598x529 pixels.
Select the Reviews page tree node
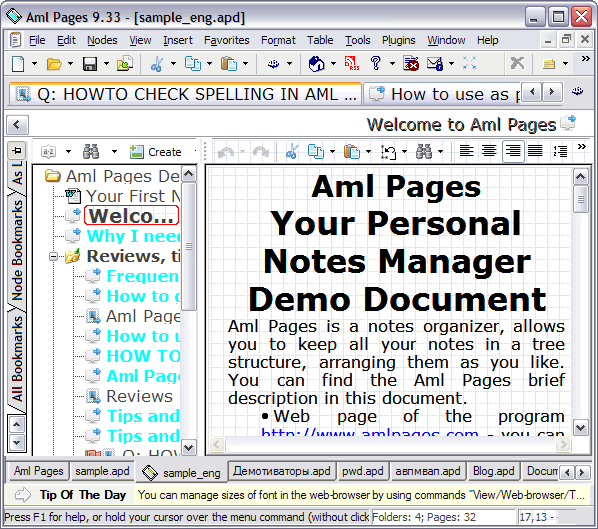(140, 396)
